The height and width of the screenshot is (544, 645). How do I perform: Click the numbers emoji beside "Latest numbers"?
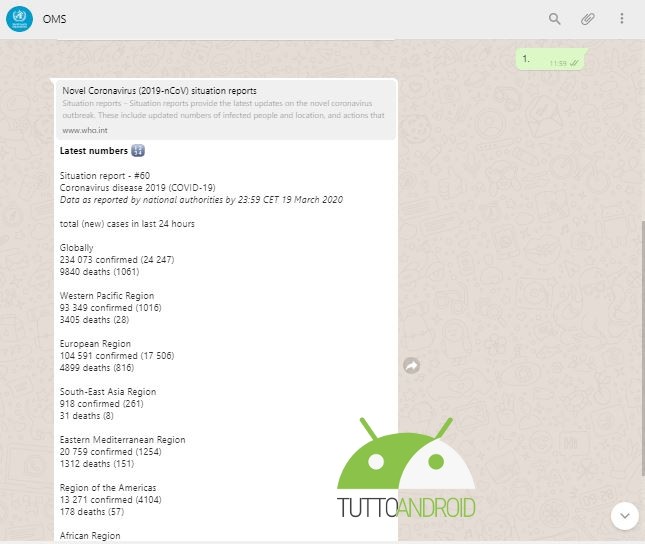(x=138, y=151)
